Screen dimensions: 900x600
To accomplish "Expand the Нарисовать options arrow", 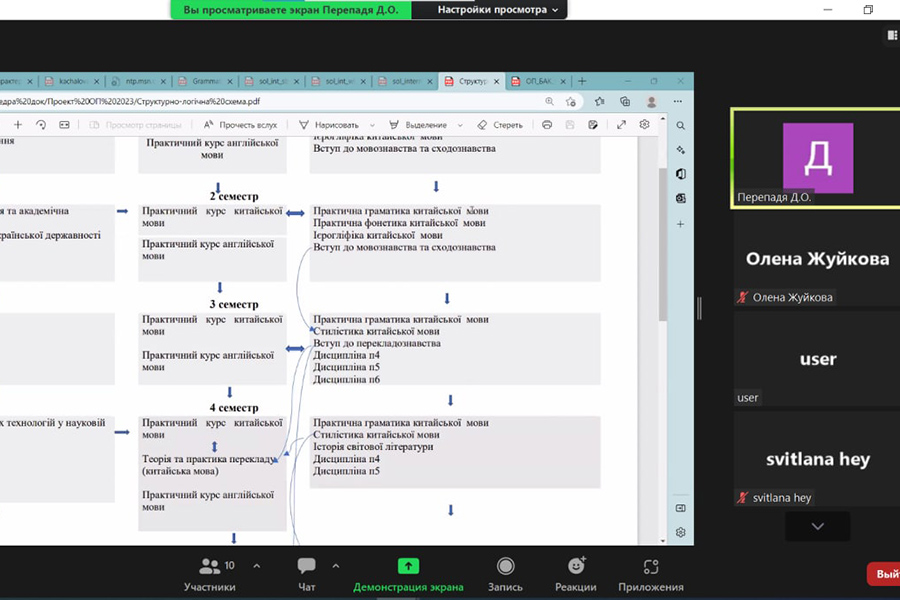I will point(373,125).
